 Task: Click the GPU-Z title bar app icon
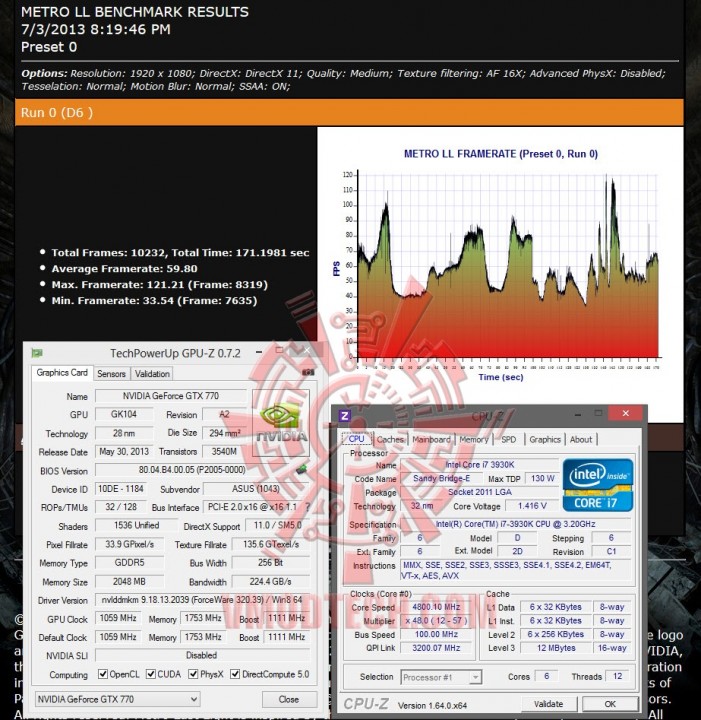pyautogui.click(x=37, y=353)
